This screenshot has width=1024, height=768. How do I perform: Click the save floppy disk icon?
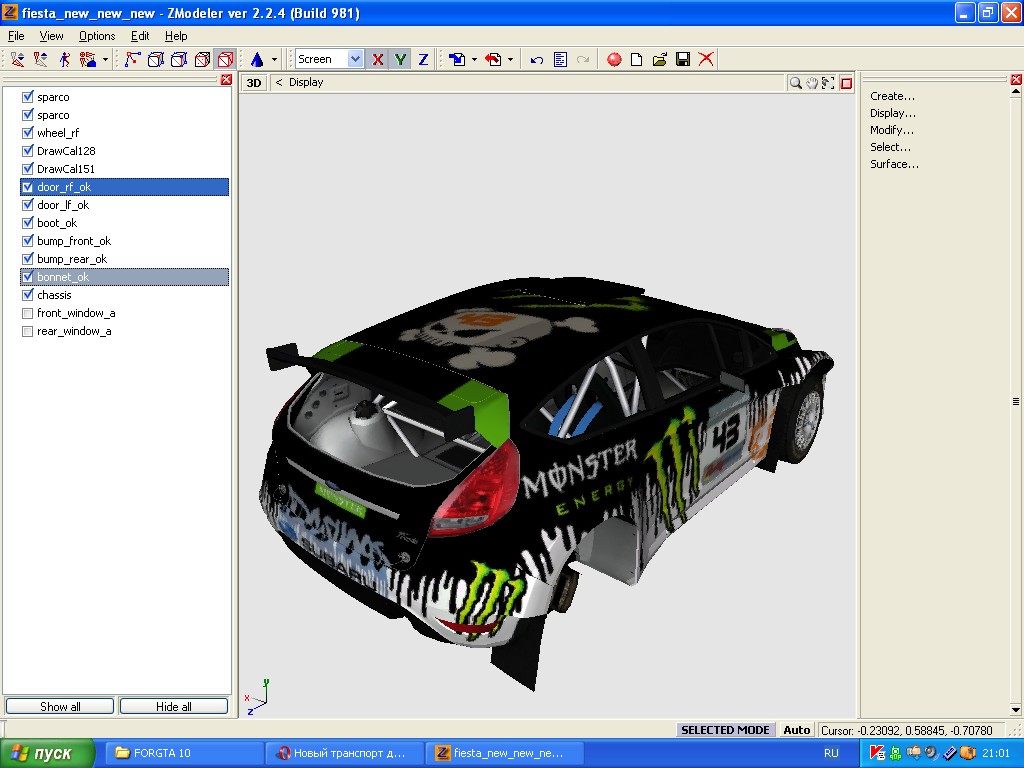(x=683, y=59)
